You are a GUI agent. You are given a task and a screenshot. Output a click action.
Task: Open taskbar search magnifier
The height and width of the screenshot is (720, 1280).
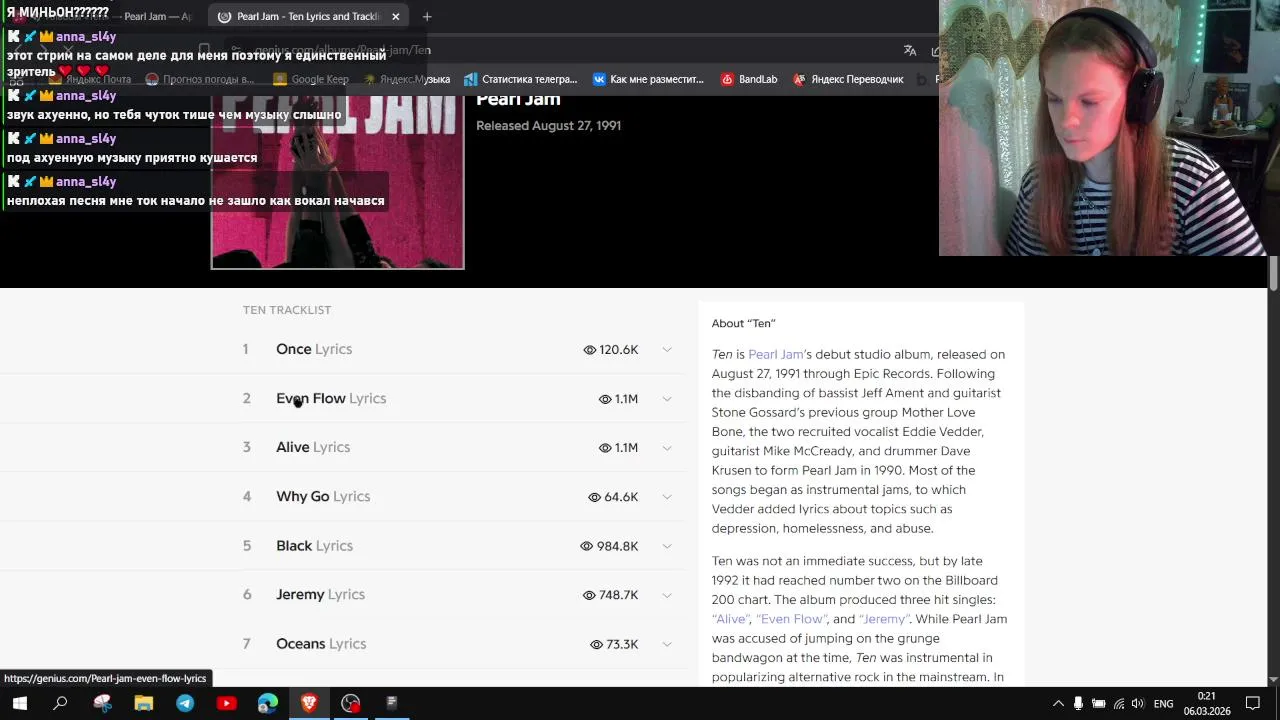coord(60,703)
